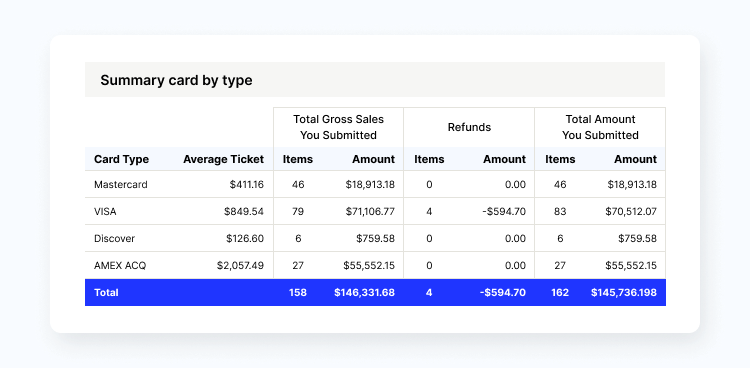
Task: Click the Average Ticket column header
Action: point(223,159)
